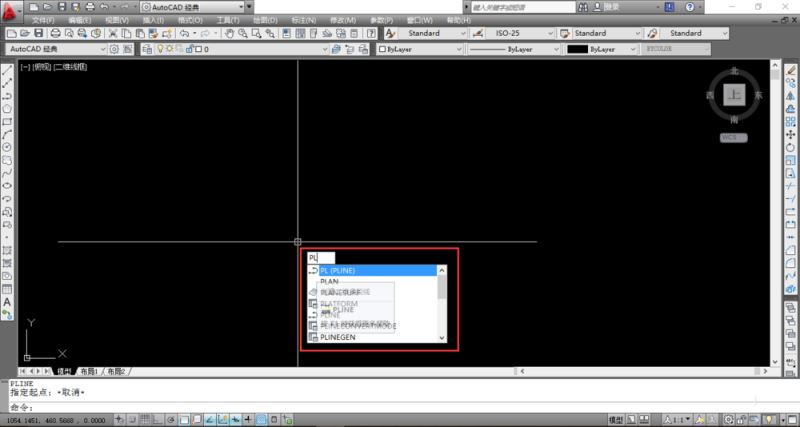
Task: Open Layer Properties Manager icon
Action: [x=147, y=49]
